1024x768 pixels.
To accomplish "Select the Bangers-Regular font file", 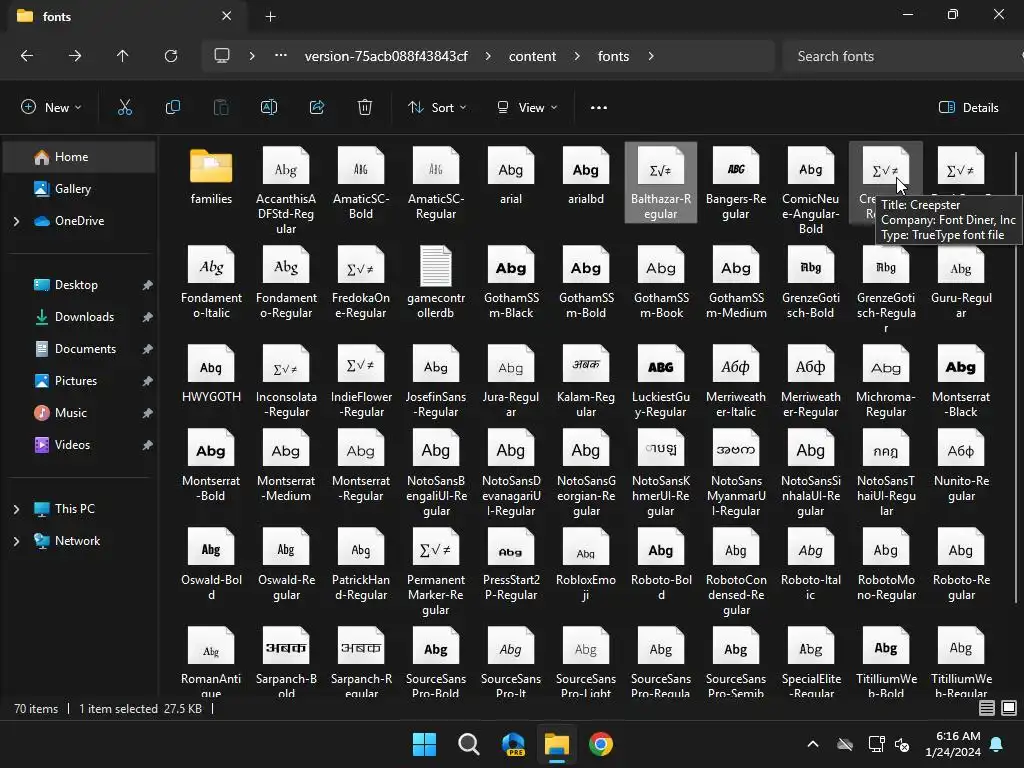I will coord(736,184).
